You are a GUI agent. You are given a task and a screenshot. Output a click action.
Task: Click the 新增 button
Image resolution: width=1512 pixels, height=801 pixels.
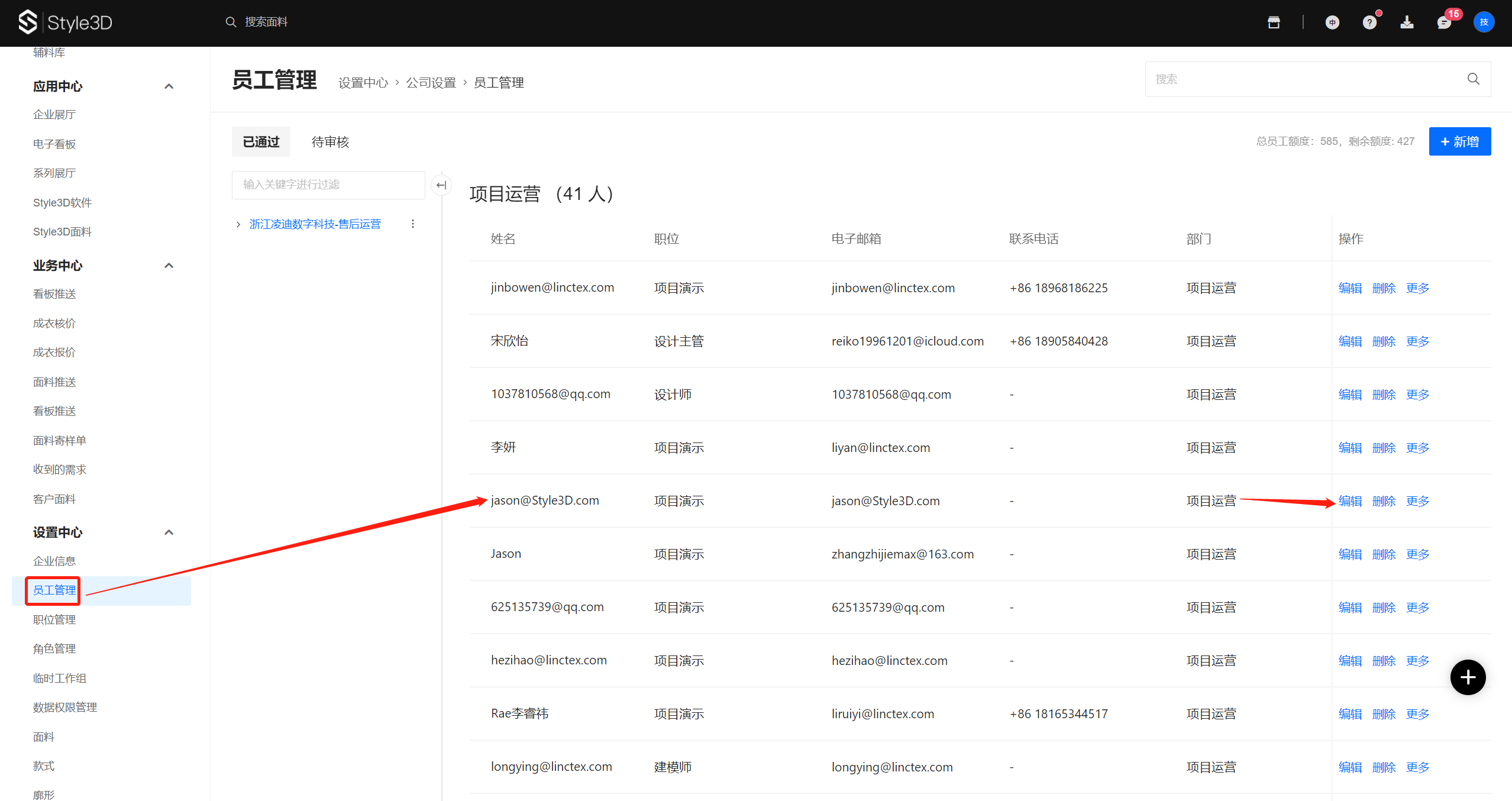[1459, 142]
